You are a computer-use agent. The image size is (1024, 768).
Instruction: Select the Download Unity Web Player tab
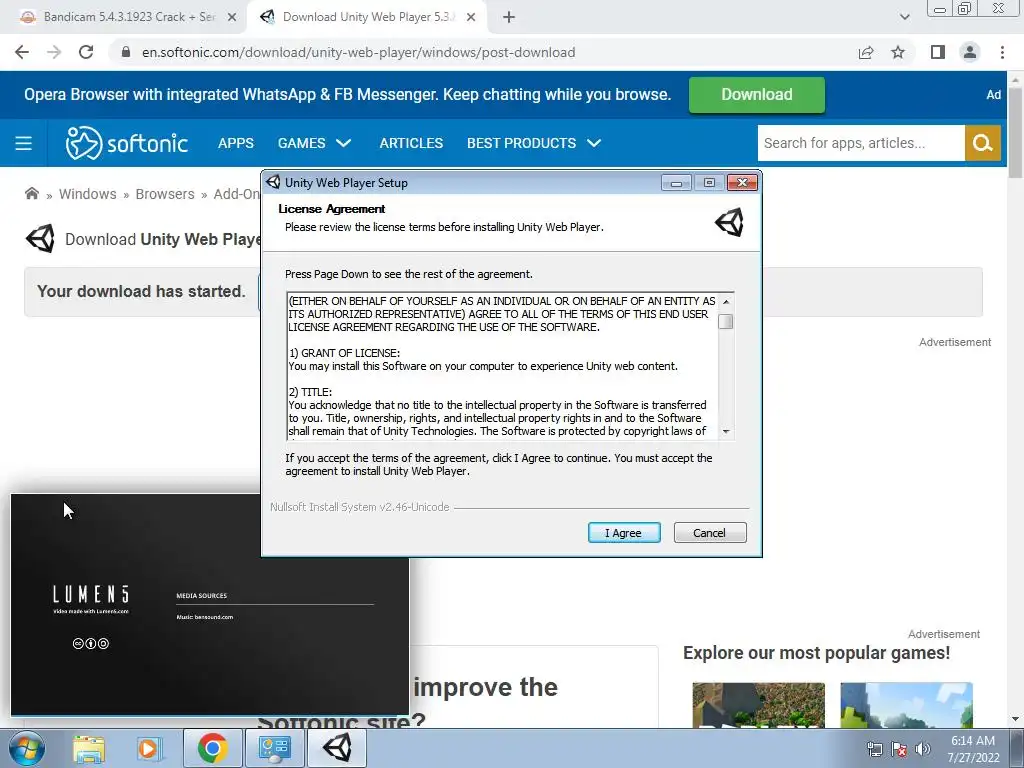367,17
